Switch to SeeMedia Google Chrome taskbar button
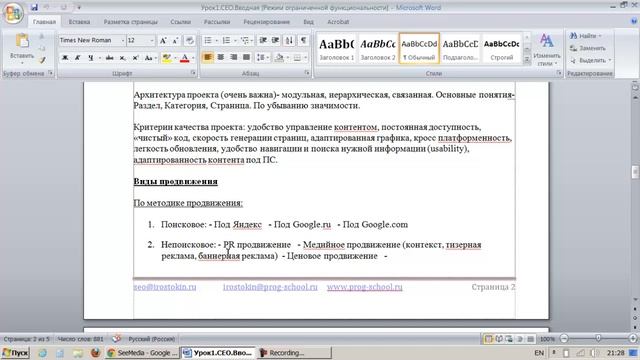 tap(142, 353)
